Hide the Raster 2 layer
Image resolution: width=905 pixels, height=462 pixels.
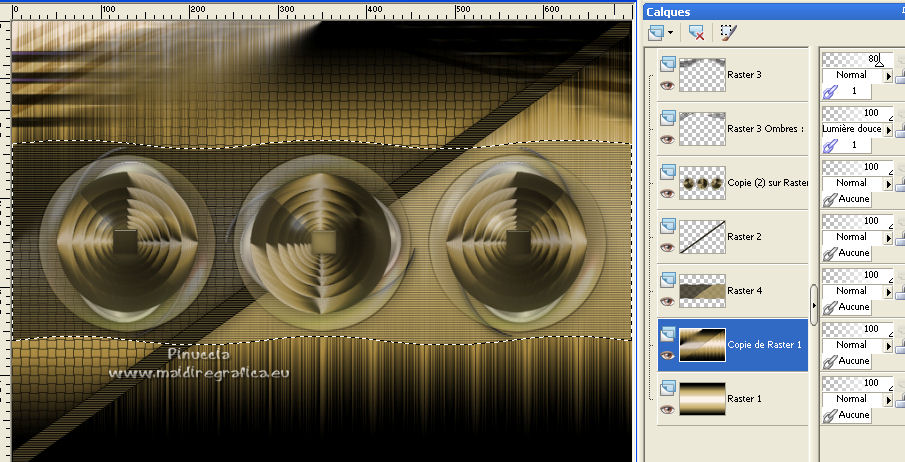pyautogui.click(x=668, y=247)
